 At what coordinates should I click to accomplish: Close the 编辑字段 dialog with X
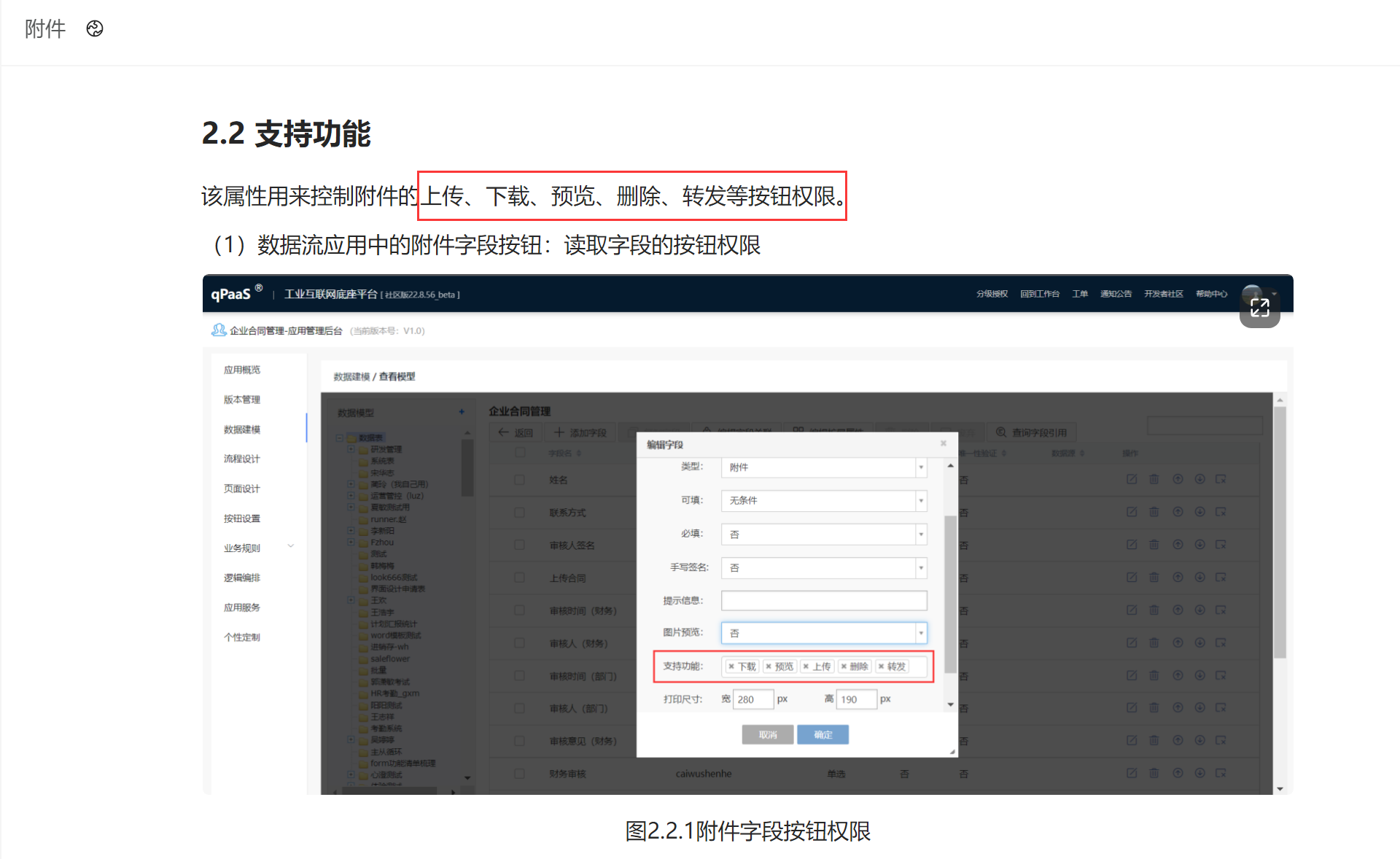pos(943,443)
